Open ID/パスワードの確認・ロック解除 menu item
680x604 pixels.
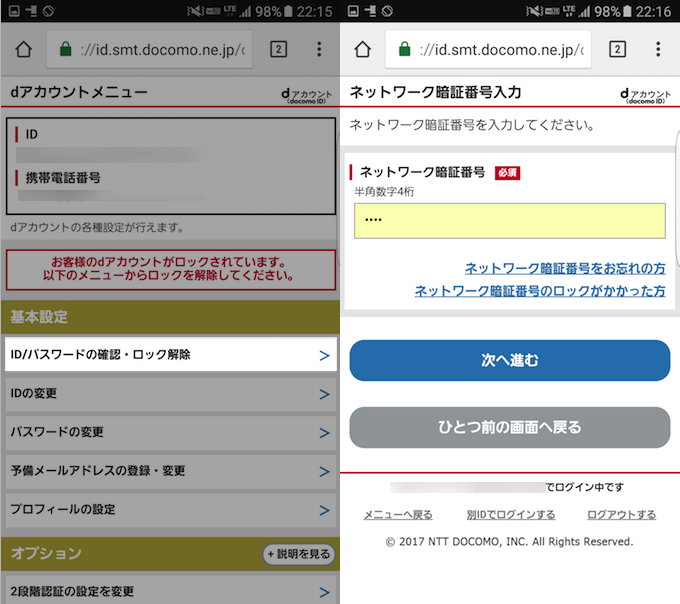[x=169, y=355]
